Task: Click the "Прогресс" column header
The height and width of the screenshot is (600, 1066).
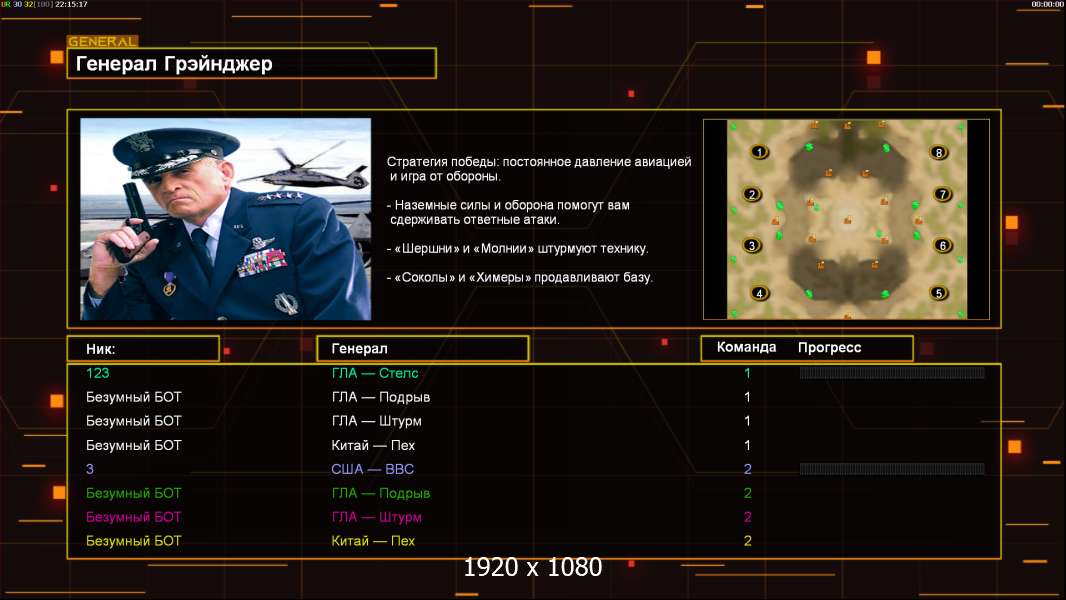Action: (829, 348)
